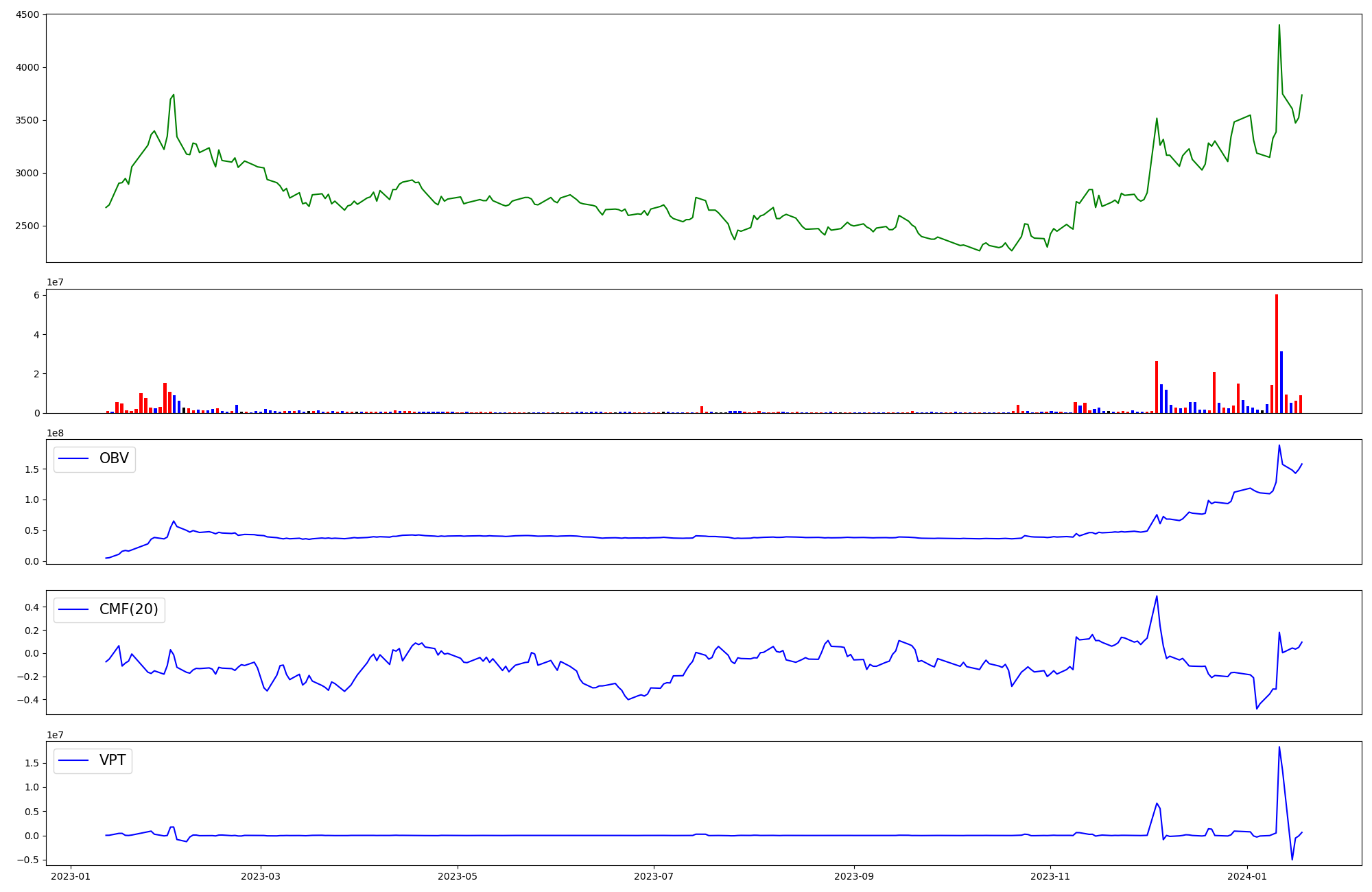
Task: Click the 4500 price axis tick label
Action: [27, 14]
